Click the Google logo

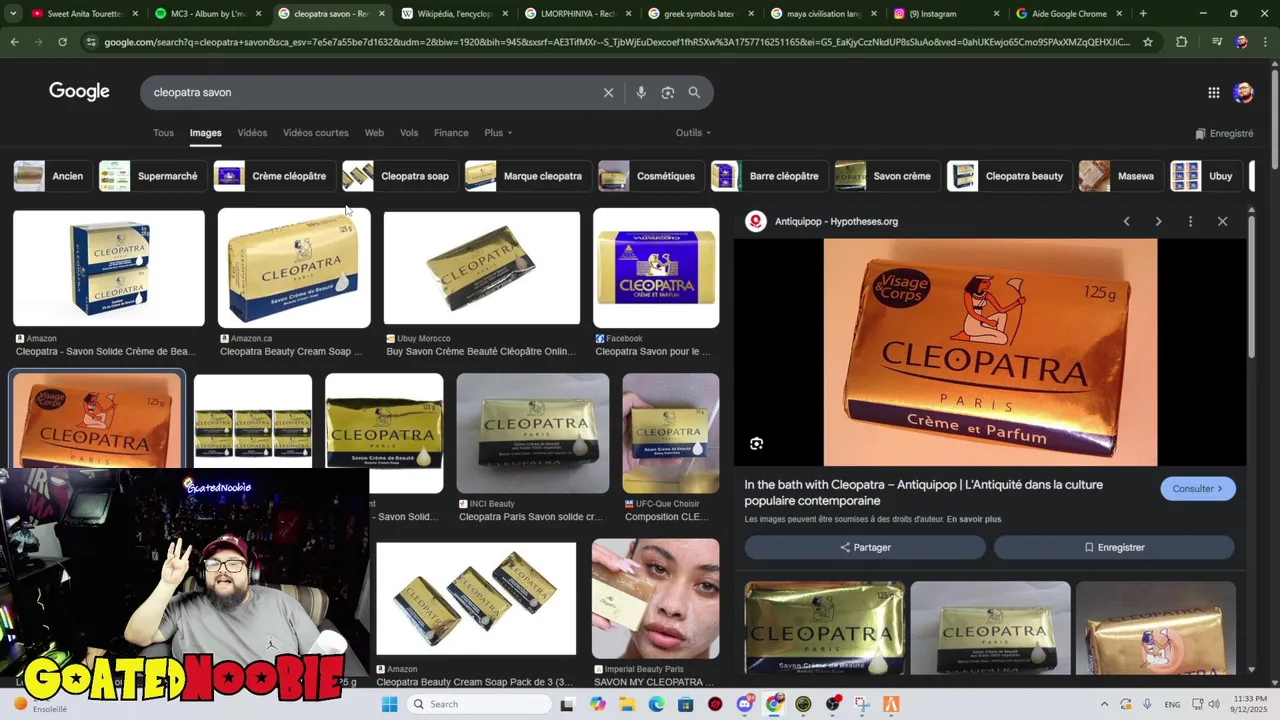(x=79, y=92)
